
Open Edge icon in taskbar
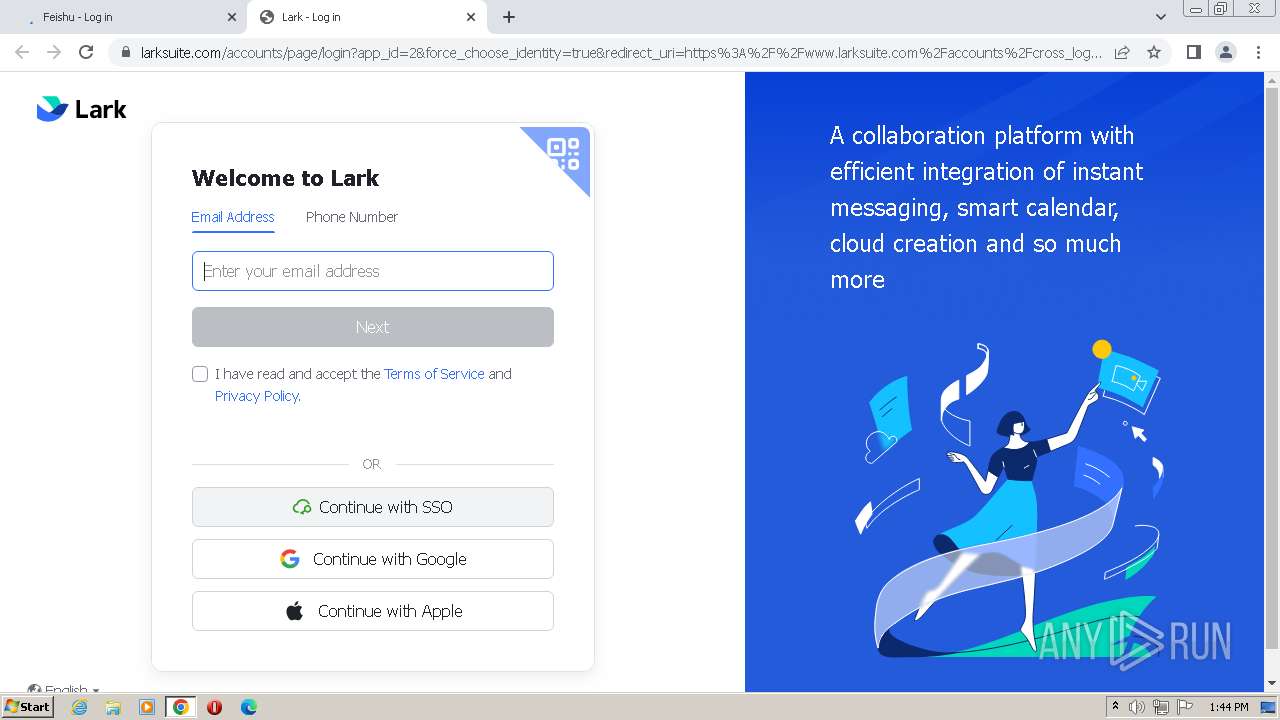(248, 707)
